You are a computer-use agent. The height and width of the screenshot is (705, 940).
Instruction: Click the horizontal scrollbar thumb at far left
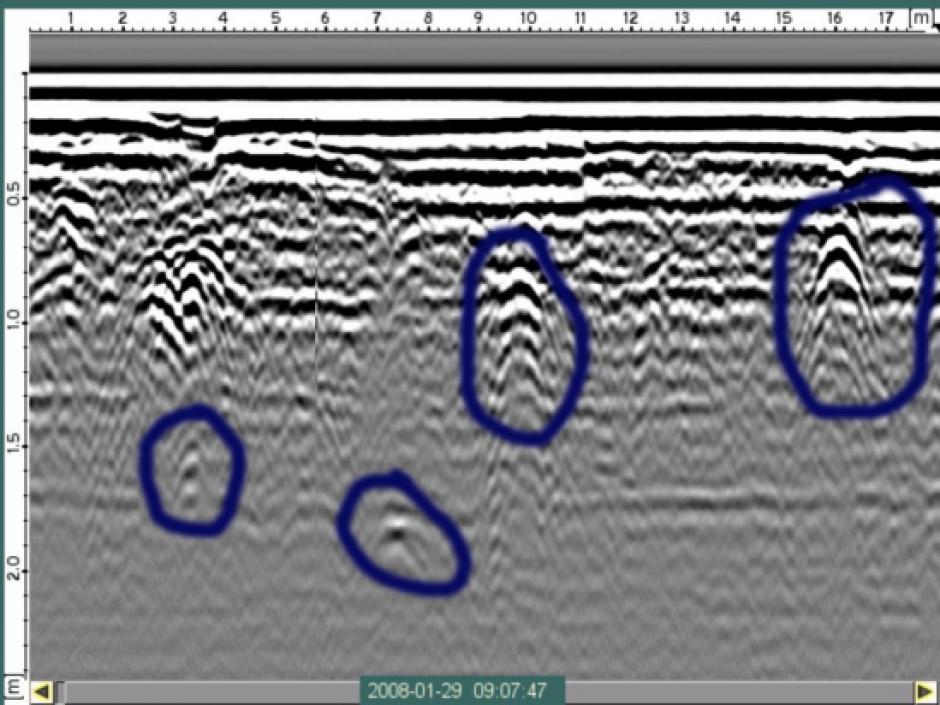(62, 691)
